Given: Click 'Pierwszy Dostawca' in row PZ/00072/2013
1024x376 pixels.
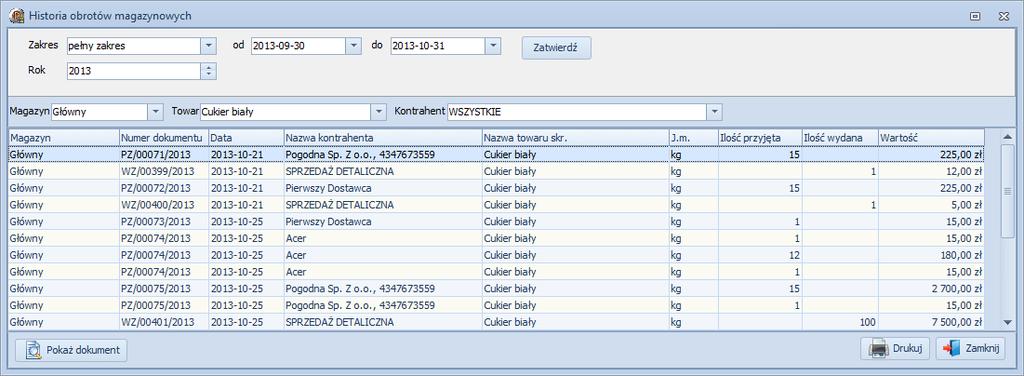Looking at the screenshot, I should pyautogui.click(x=328, y=188).
